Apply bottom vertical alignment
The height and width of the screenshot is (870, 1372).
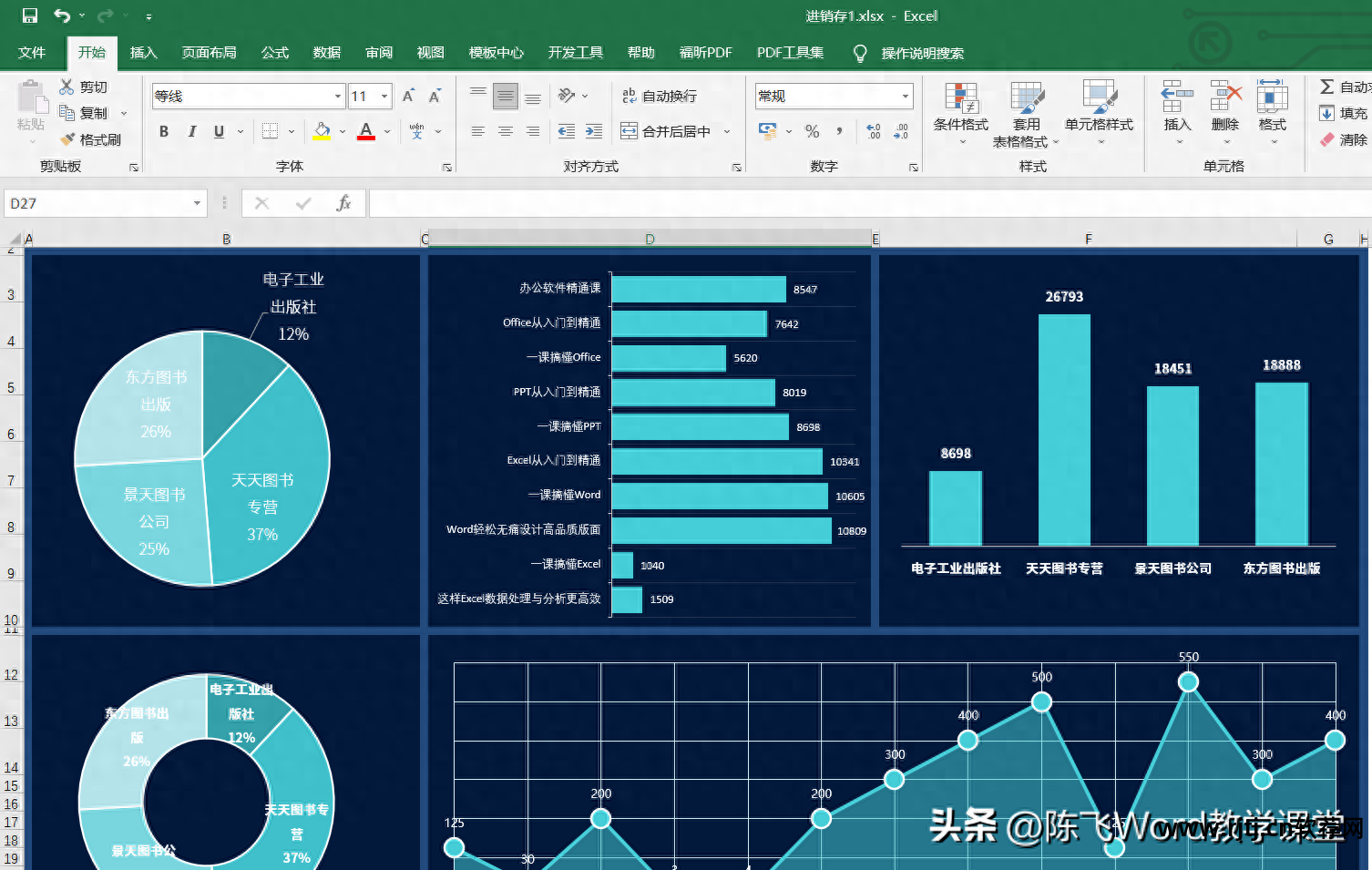533,96
